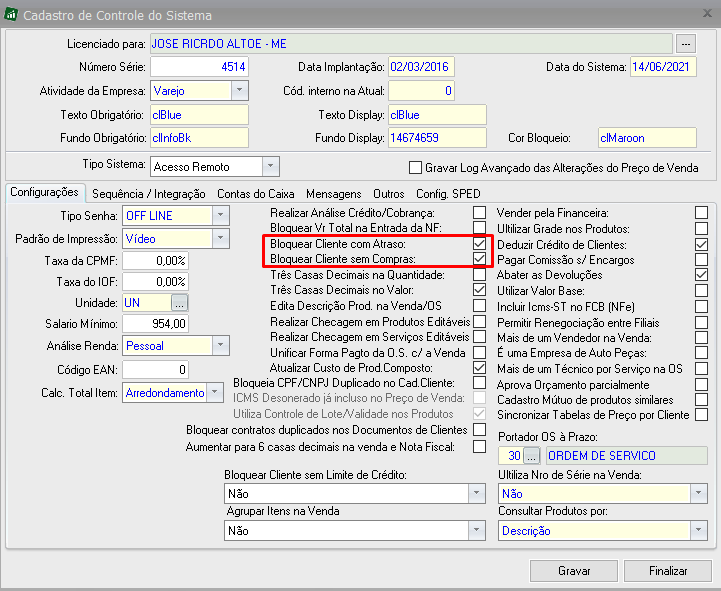Uncheck Atualizar Custo de Prod.Composto

479,367
